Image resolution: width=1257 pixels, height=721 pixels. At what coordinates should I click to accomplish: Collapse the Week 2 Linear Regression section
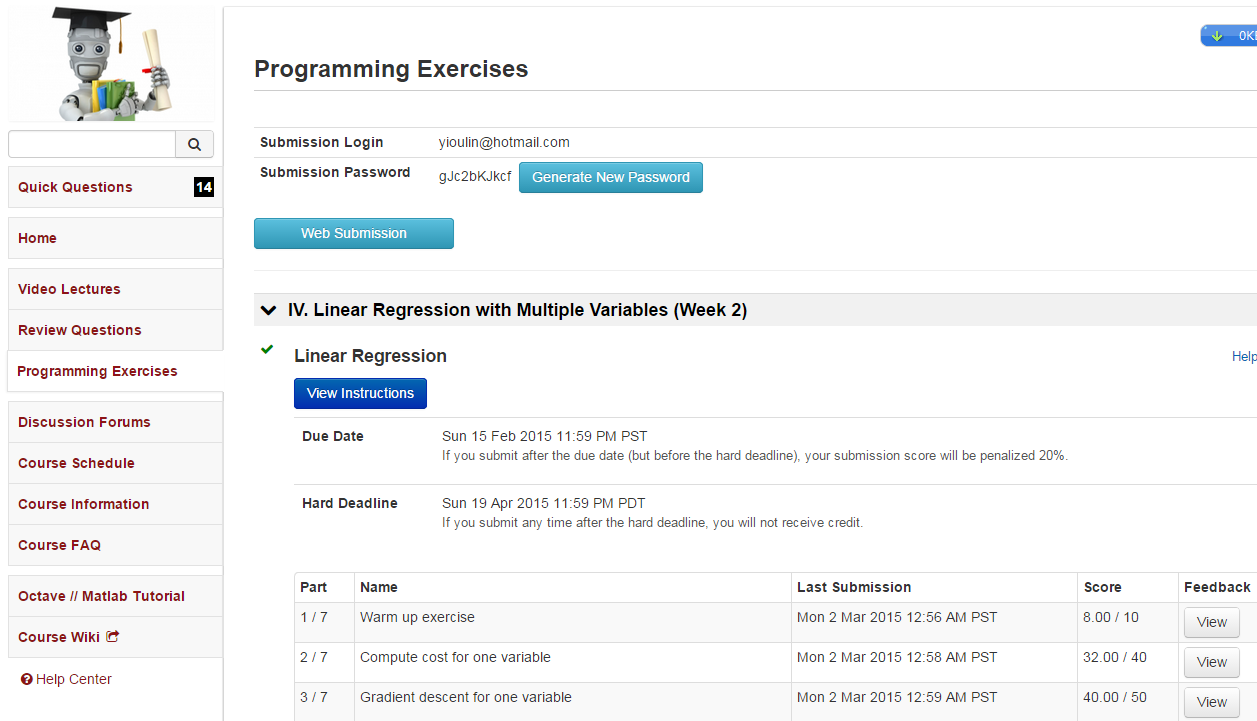(268, 310)
